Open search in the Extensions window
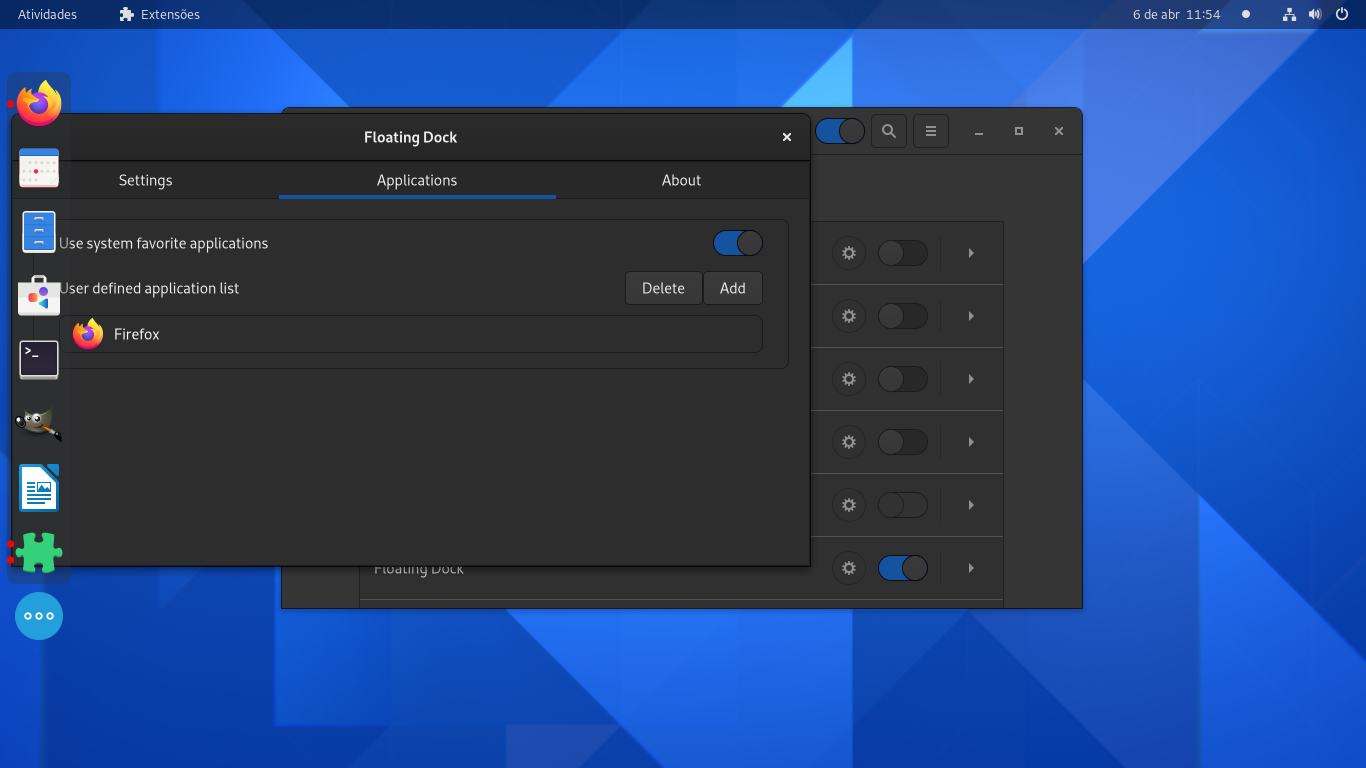 (888, 130)
